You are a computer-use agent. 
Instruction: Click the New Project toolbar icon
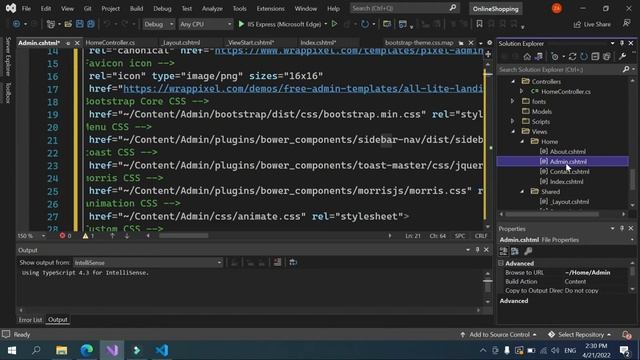pyautogui.click(x=51, y=24)
